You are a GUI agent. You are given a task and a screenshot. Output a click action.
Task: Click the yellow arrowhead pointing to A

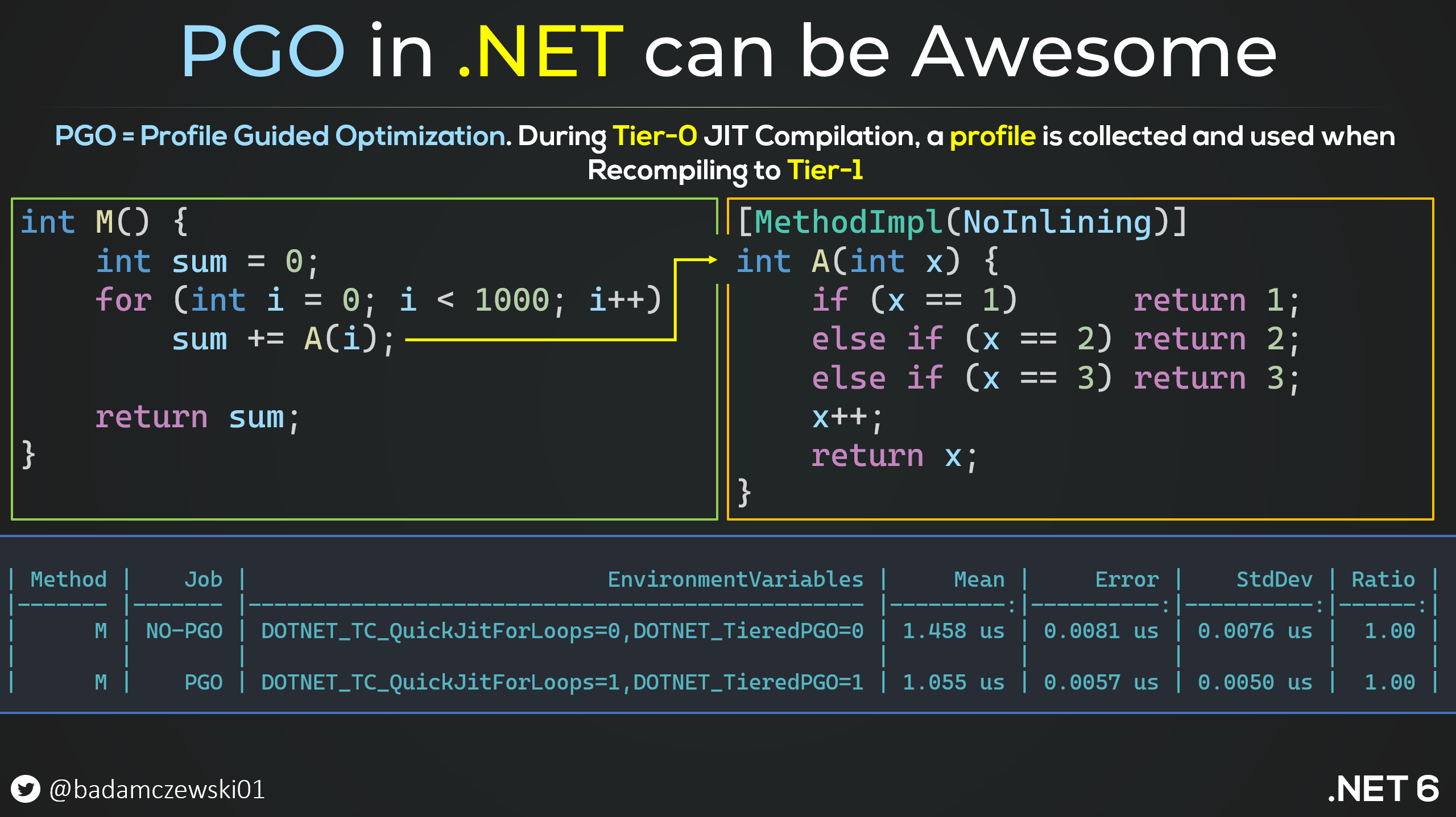pyautogui.click(x=712, y=260)
